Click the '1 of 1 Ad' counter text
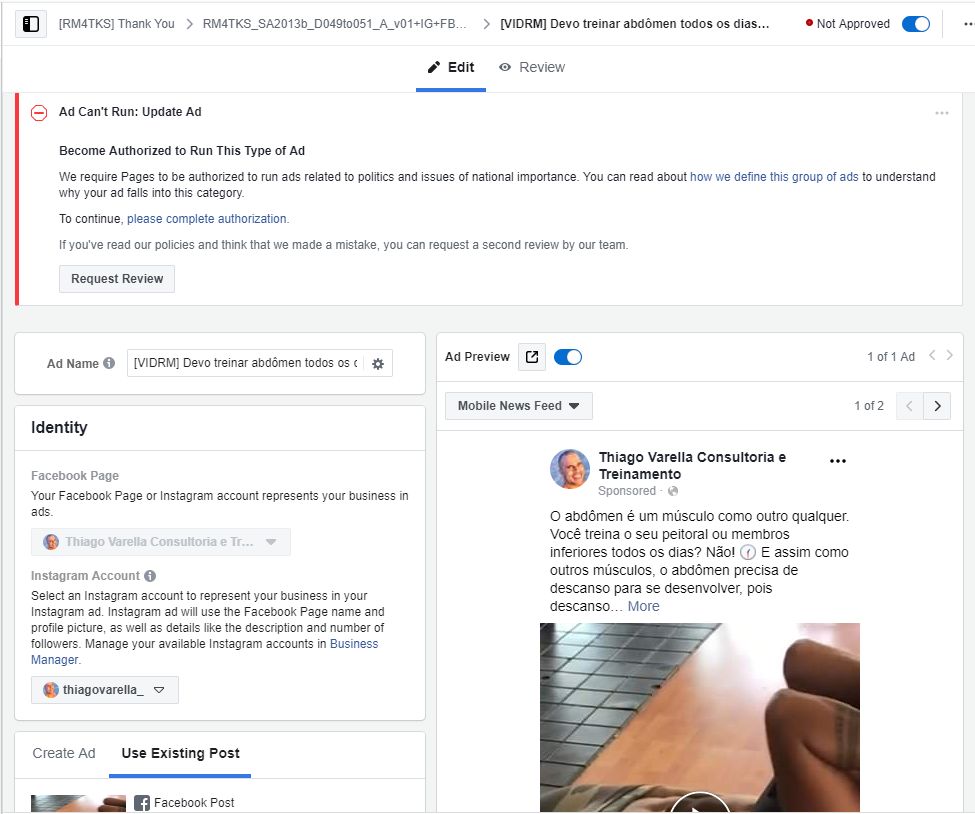The width and height of the screenshot is (975, 814). point(891,357)
